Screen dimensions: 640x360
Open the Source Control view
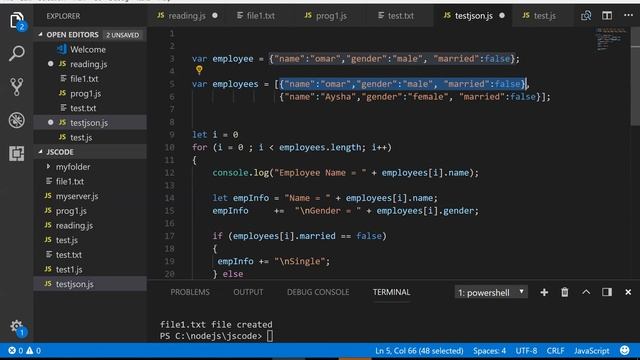coord(16,87)
